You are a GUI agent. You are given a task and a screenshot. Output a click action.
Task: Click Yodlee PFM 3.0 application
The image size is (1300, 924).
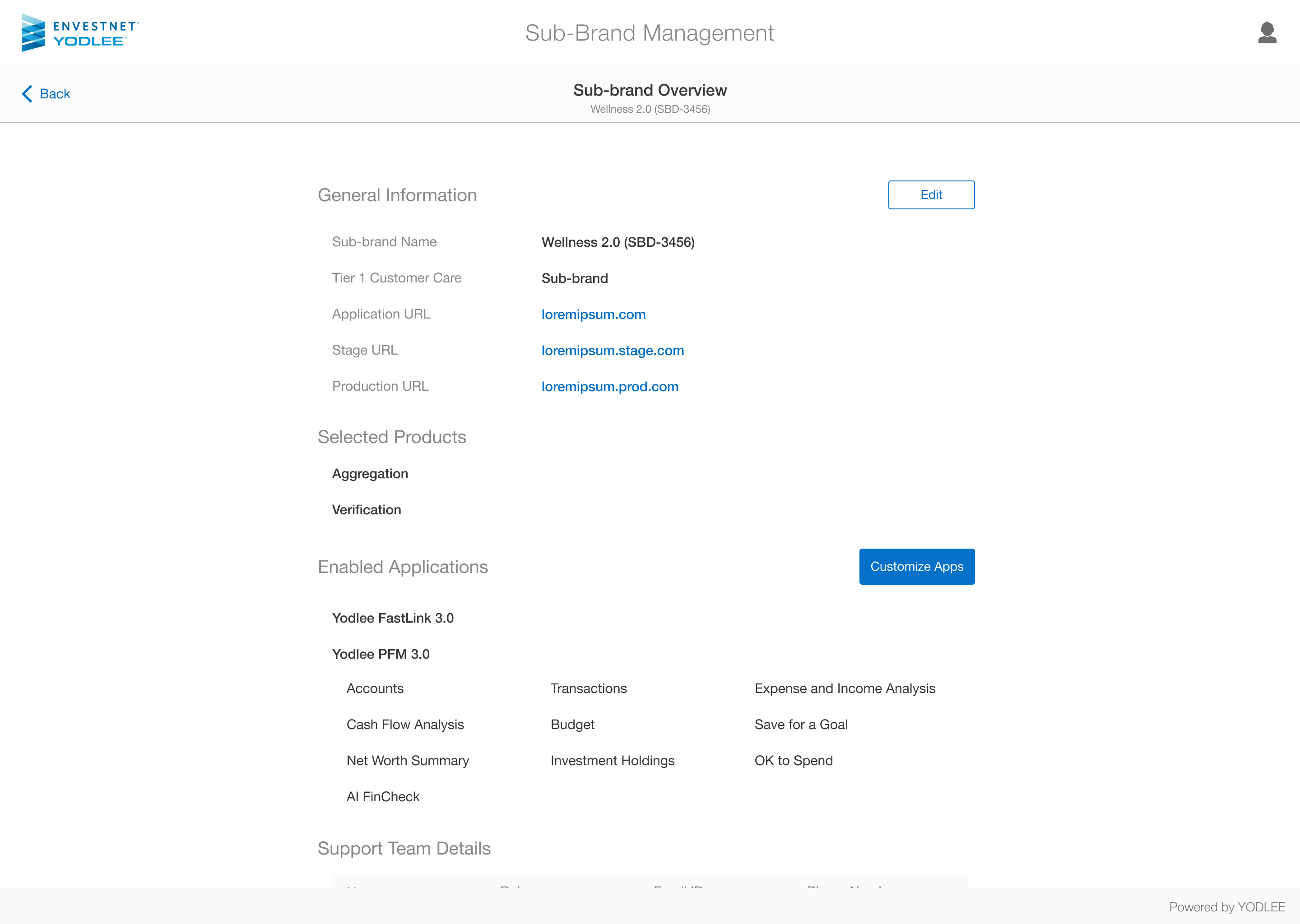click(381, 654)
